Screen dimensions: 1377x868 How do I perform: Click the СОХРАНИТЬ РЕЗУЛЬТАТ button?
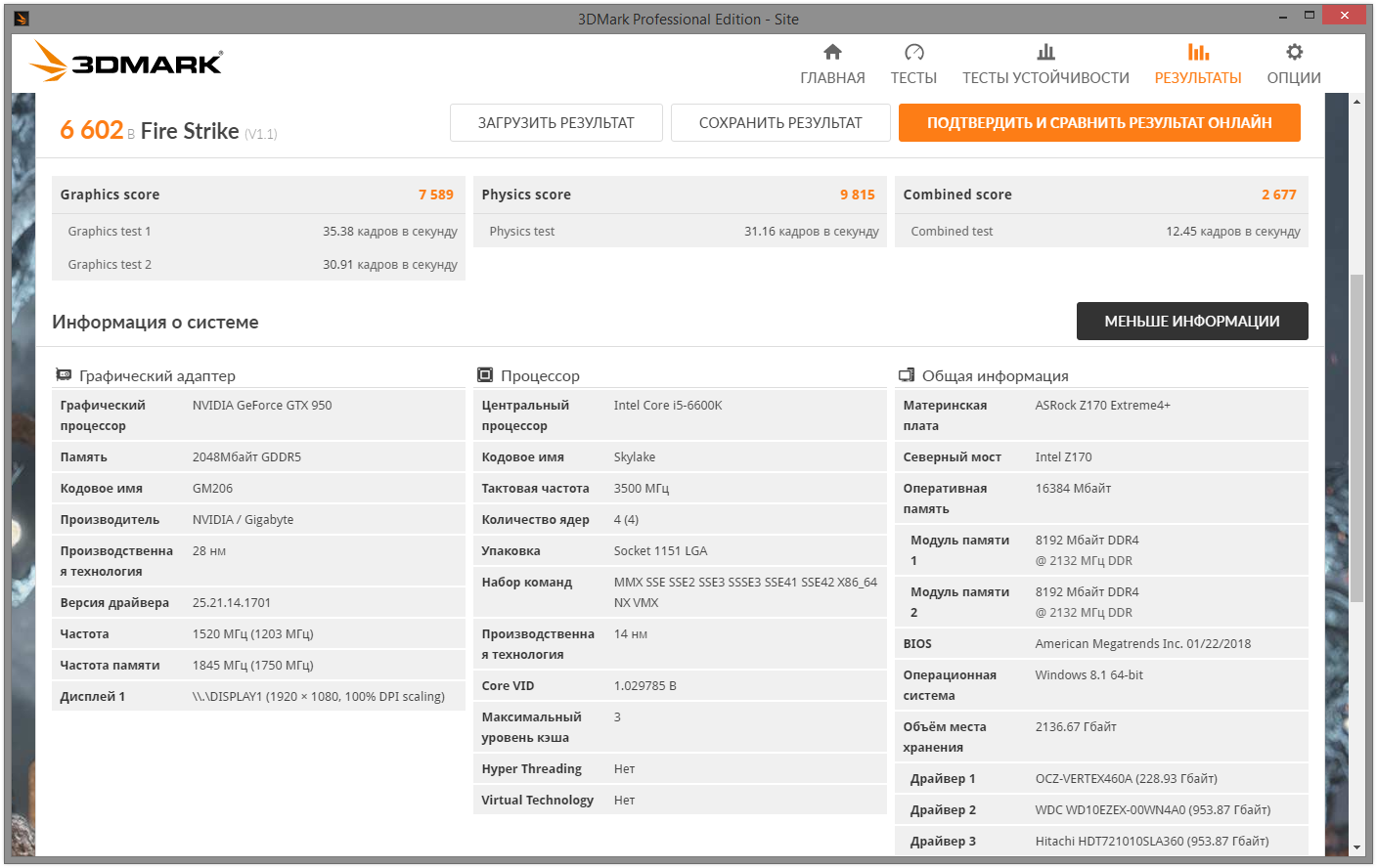click(x=780, y=123)
